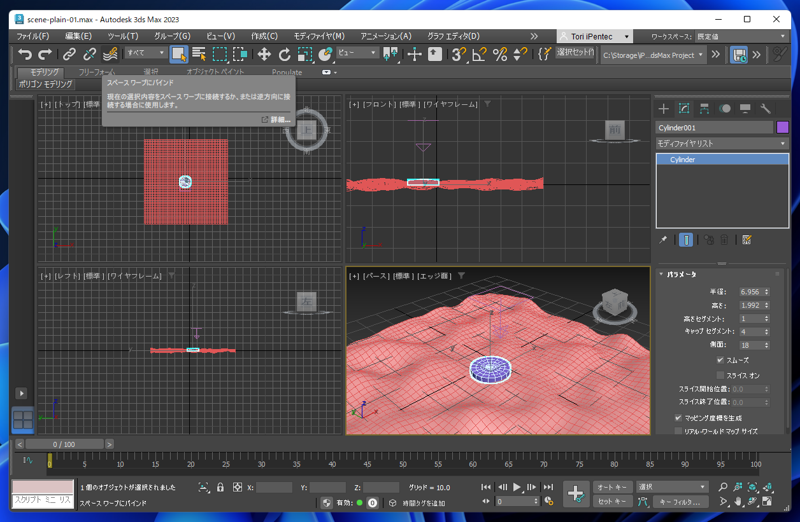Click the Select and Place tool

325,54
